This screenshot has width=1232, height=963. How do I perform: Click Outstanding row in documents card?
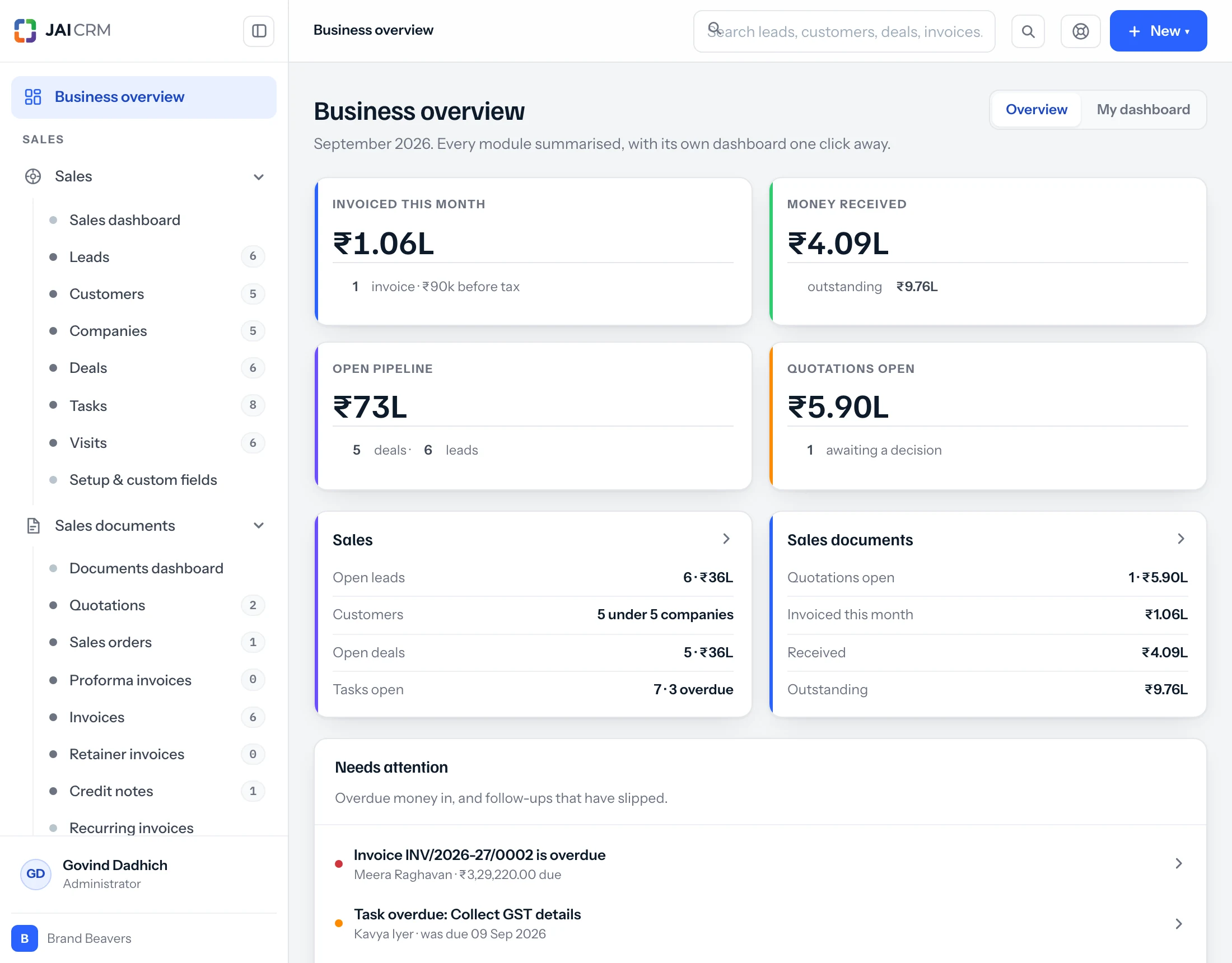988,689
